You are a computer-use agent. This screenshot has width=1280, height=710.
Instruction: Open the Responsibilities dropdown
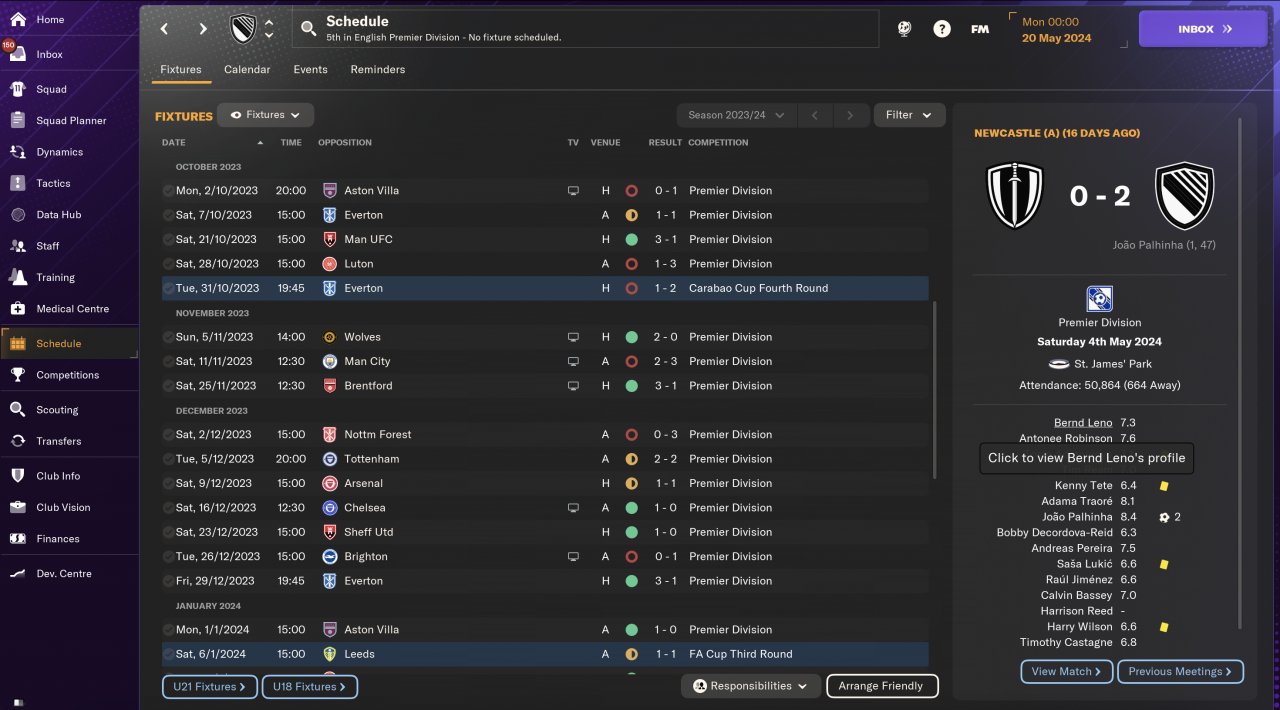coord(751,686)
